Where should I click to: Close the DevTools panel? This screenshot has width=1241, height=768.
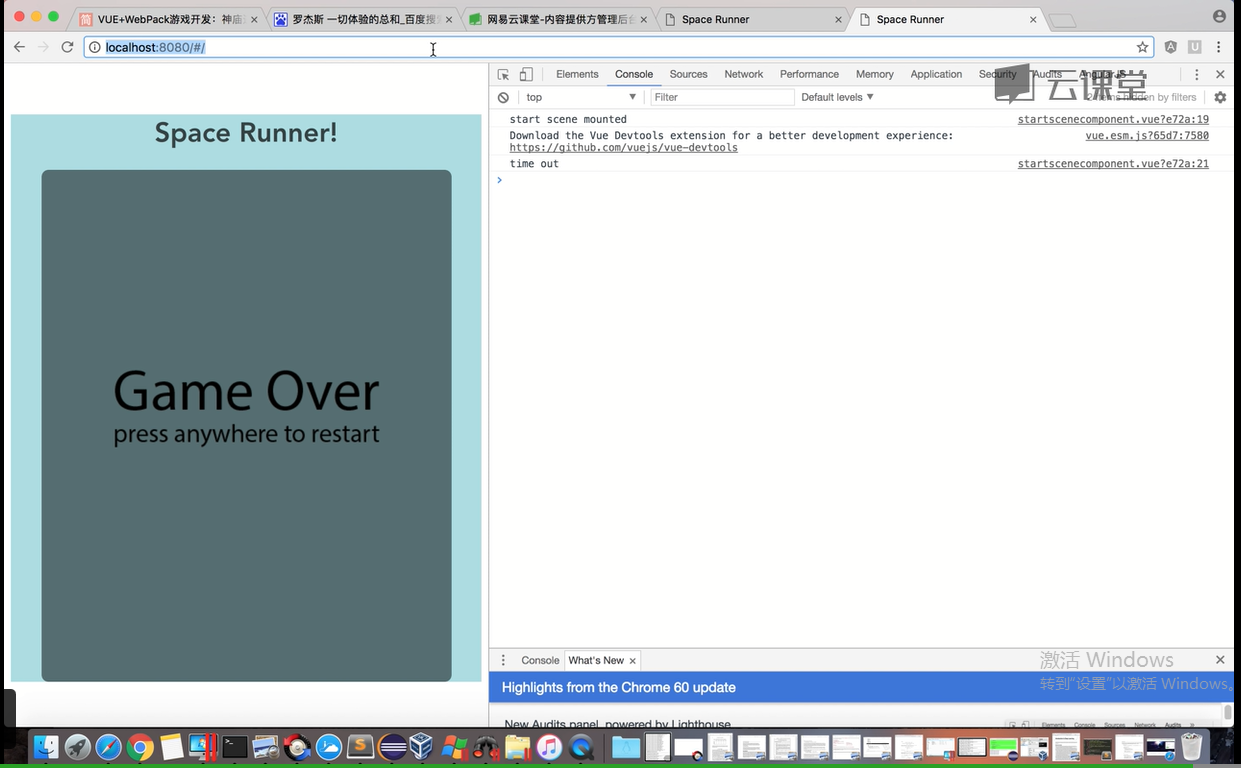coord(1220,74)
